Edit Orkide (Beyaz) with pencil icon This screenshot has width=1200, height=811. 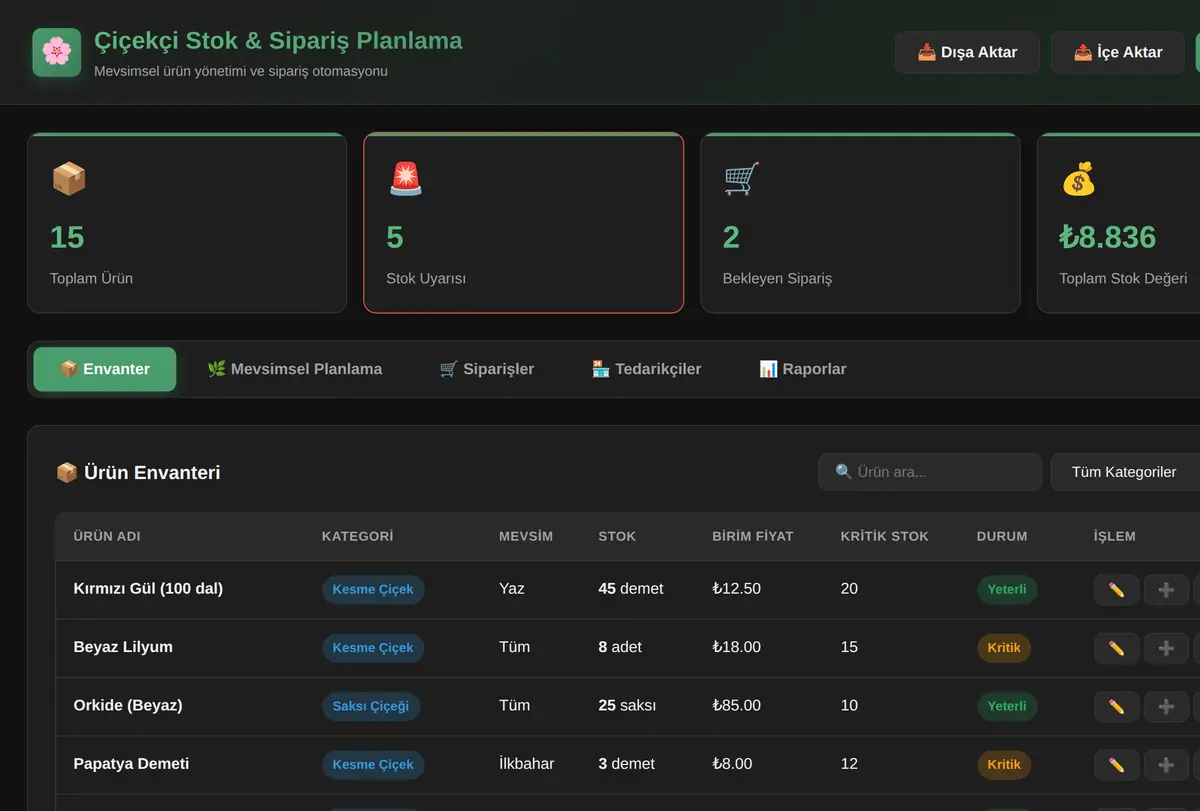click(x=1116, y=707)
